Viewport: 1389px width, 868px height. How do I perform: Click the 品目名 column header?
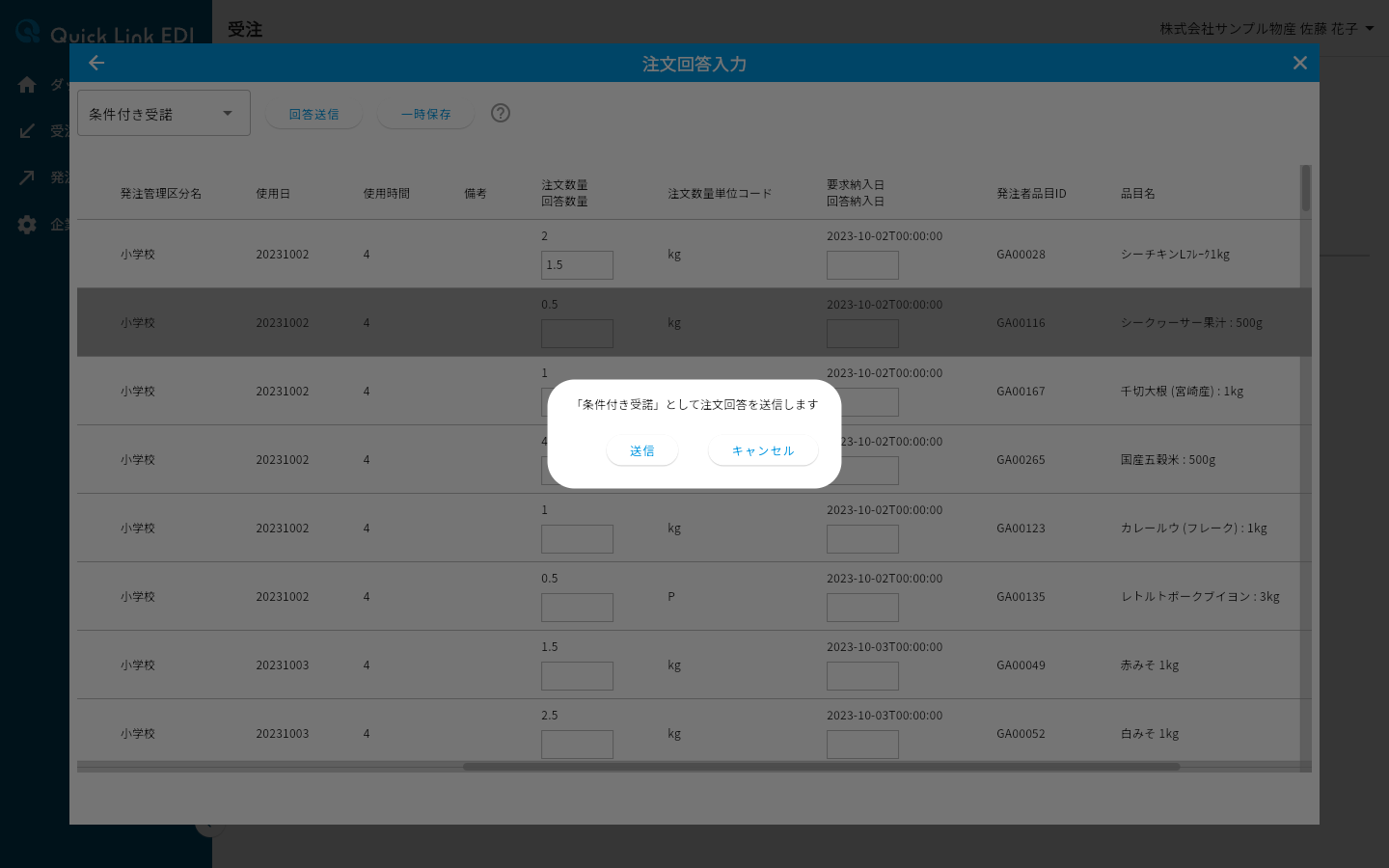click(1138, 194)
